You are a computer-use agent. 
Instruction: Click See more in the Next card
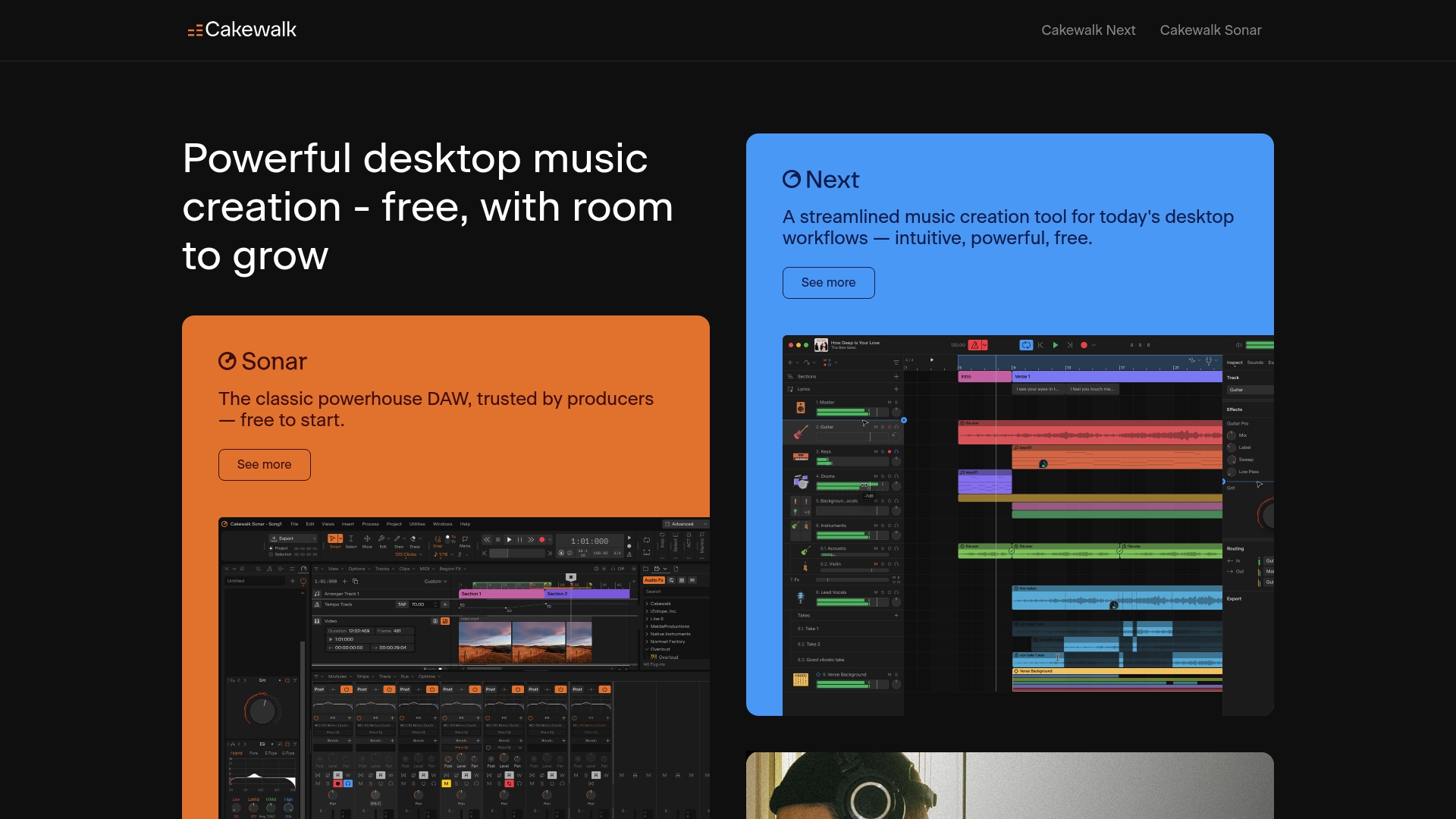click(829, 283)
